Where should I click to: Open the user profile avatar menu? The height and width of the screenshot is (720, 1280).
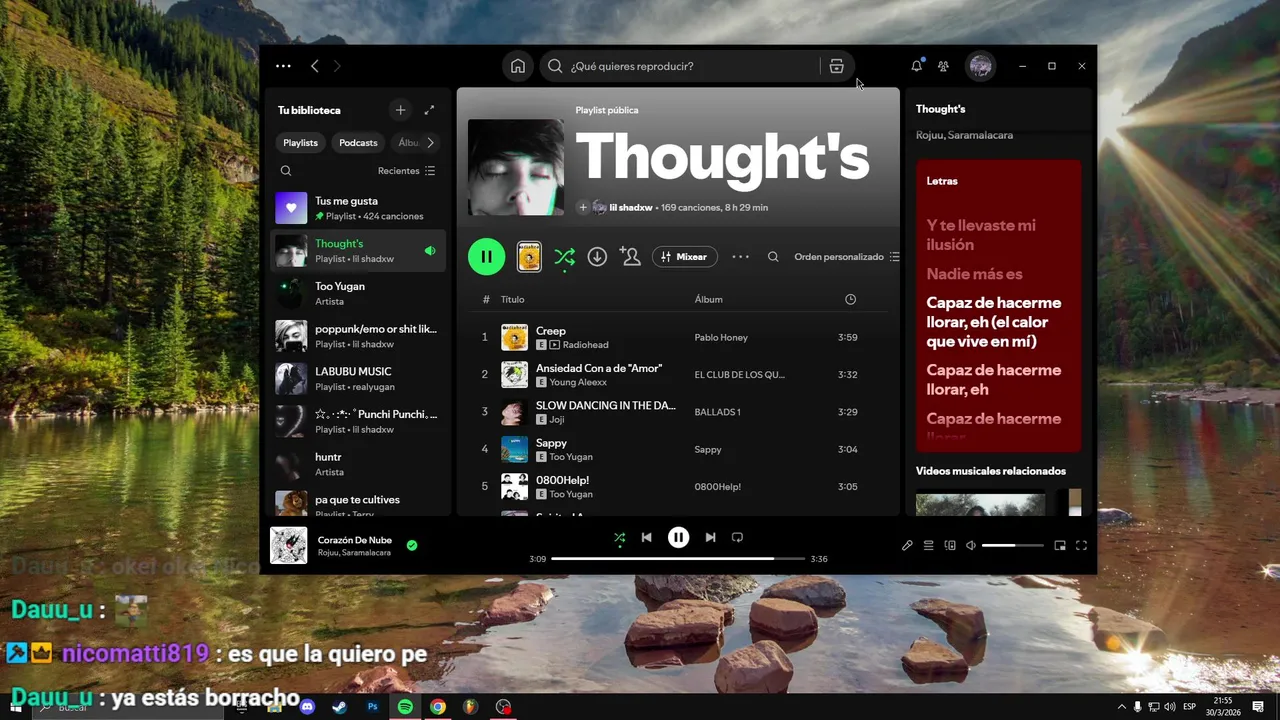(x=980, y=66)
